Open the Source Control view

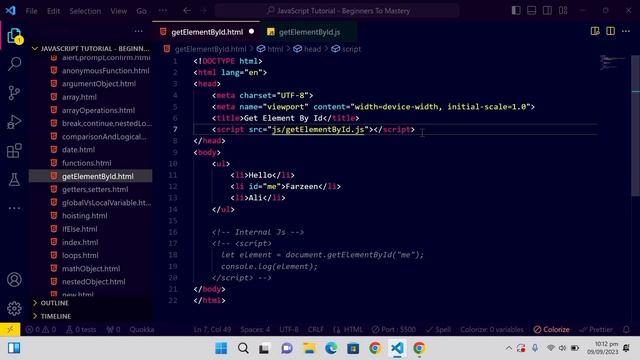click(x=14, y=93)
